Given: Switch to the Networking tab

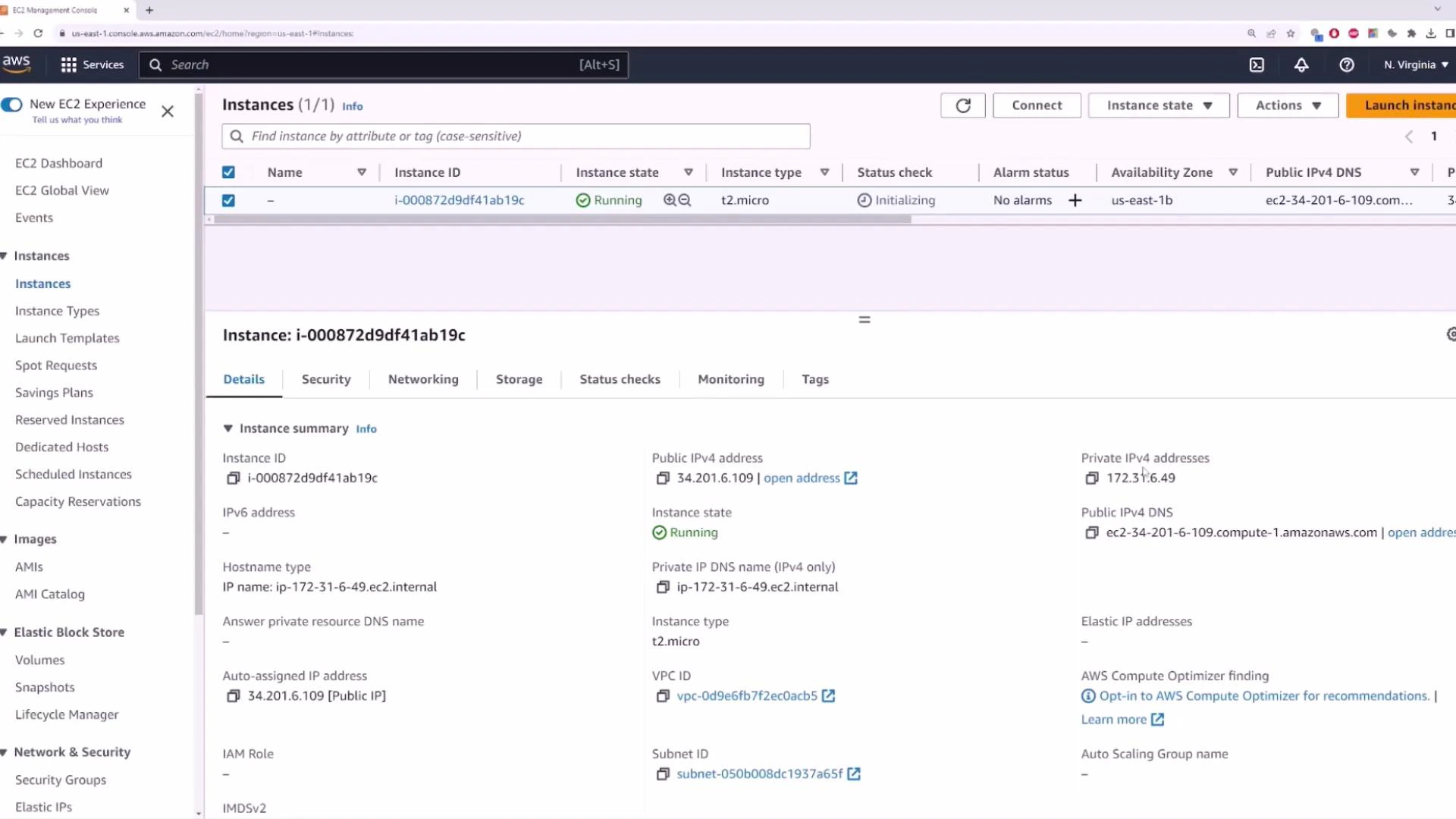Looking at the screenshot, I should coord(423,379).
